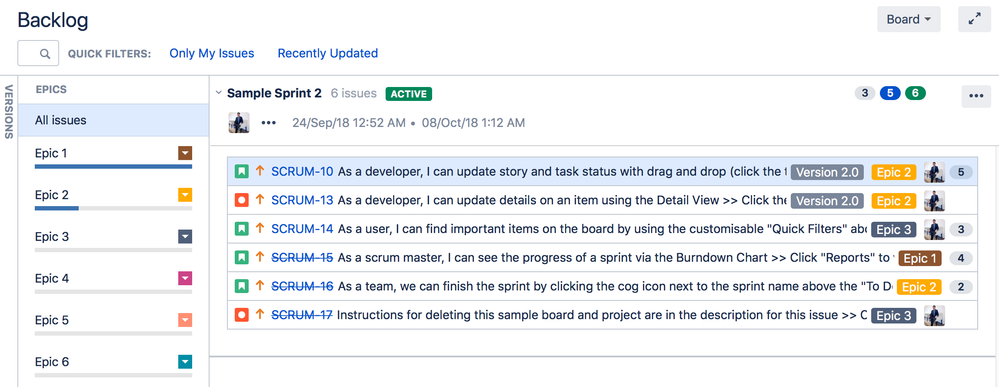Screen dimensions: 999x387
Task: Click Epic 2 progress bar
Action: point(113,208)
